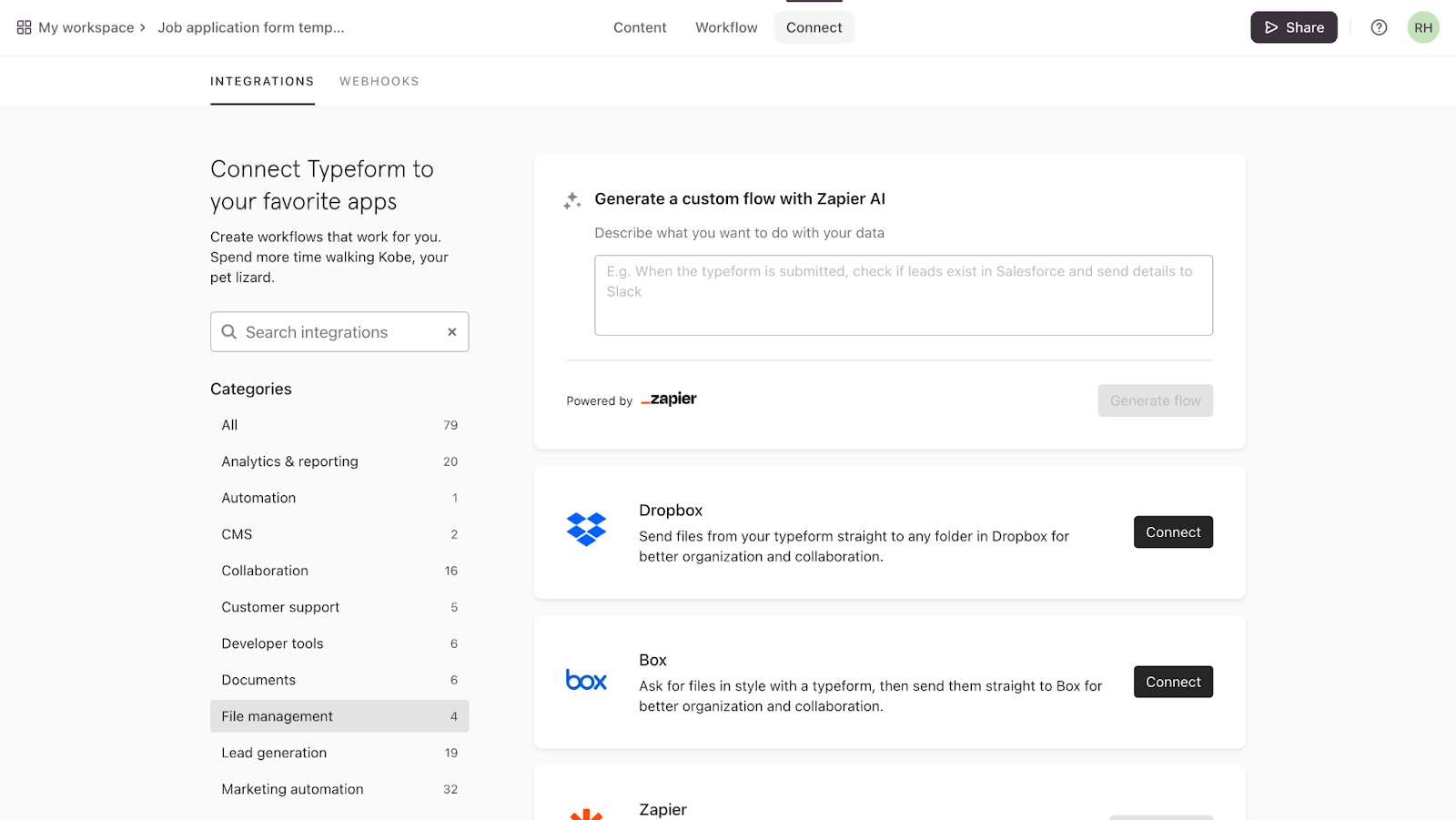Viewport: 1456px width, 820px height.
Task: Select the Lead generation category
Action: tap(339, 753)
